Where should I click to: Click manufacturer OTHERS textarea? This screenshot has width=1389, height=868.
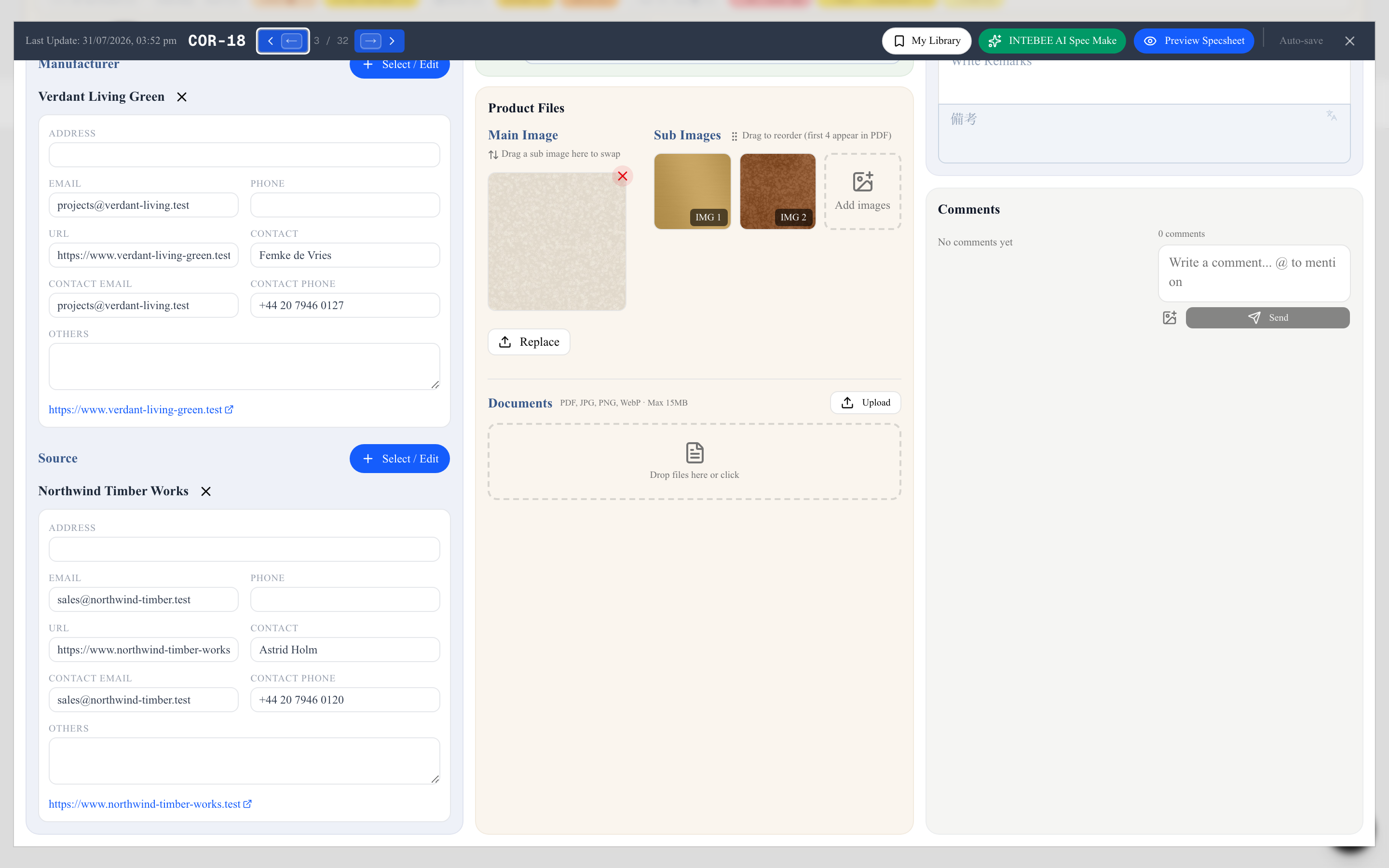245,366
